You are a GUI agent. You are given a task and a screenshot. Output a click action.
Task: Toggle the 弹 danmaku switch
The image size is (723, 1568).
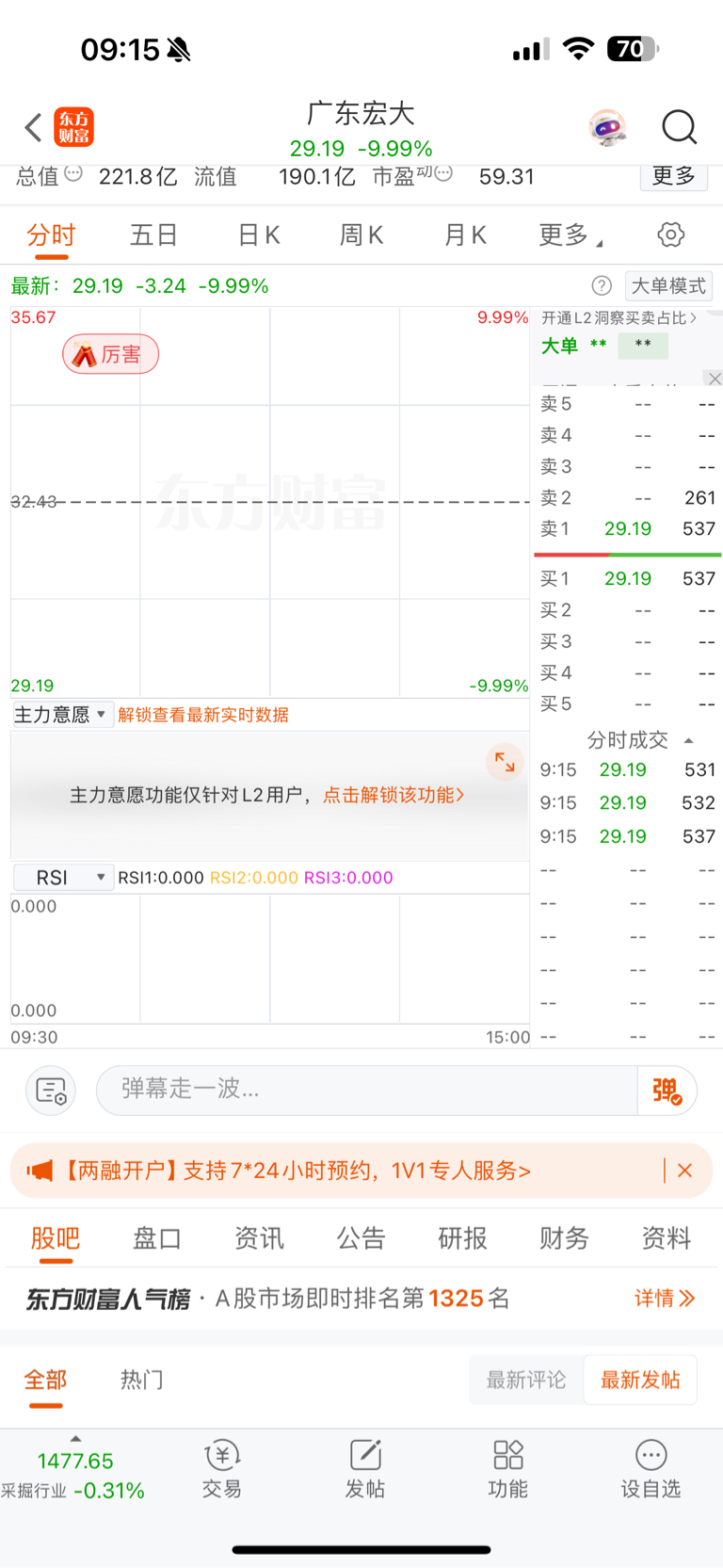pos(667,1091)
